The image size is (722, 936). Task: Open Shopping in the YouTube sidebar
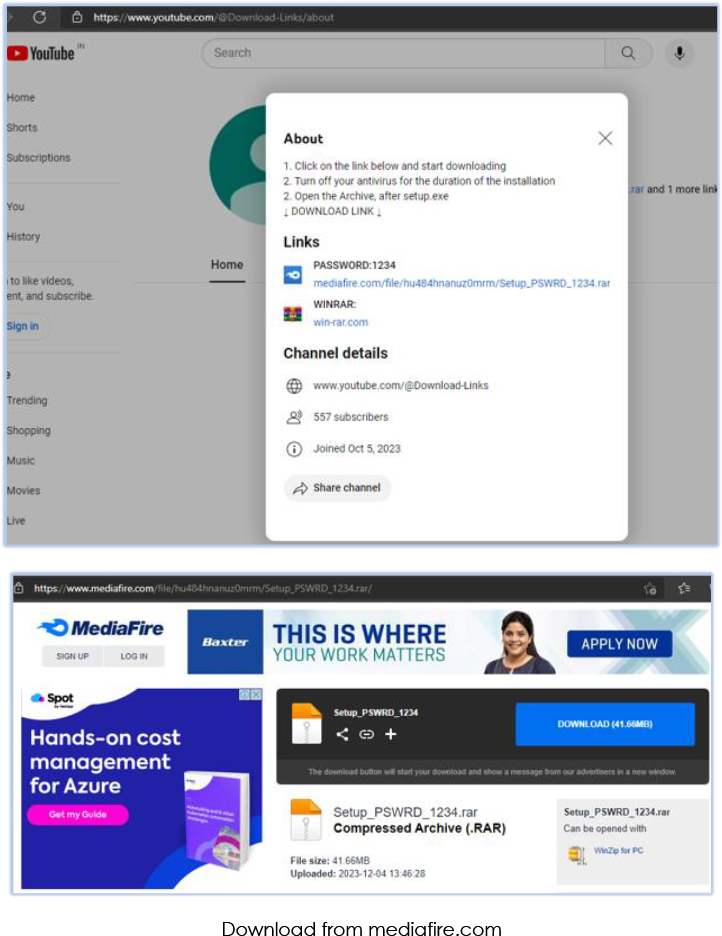(29, 430)
